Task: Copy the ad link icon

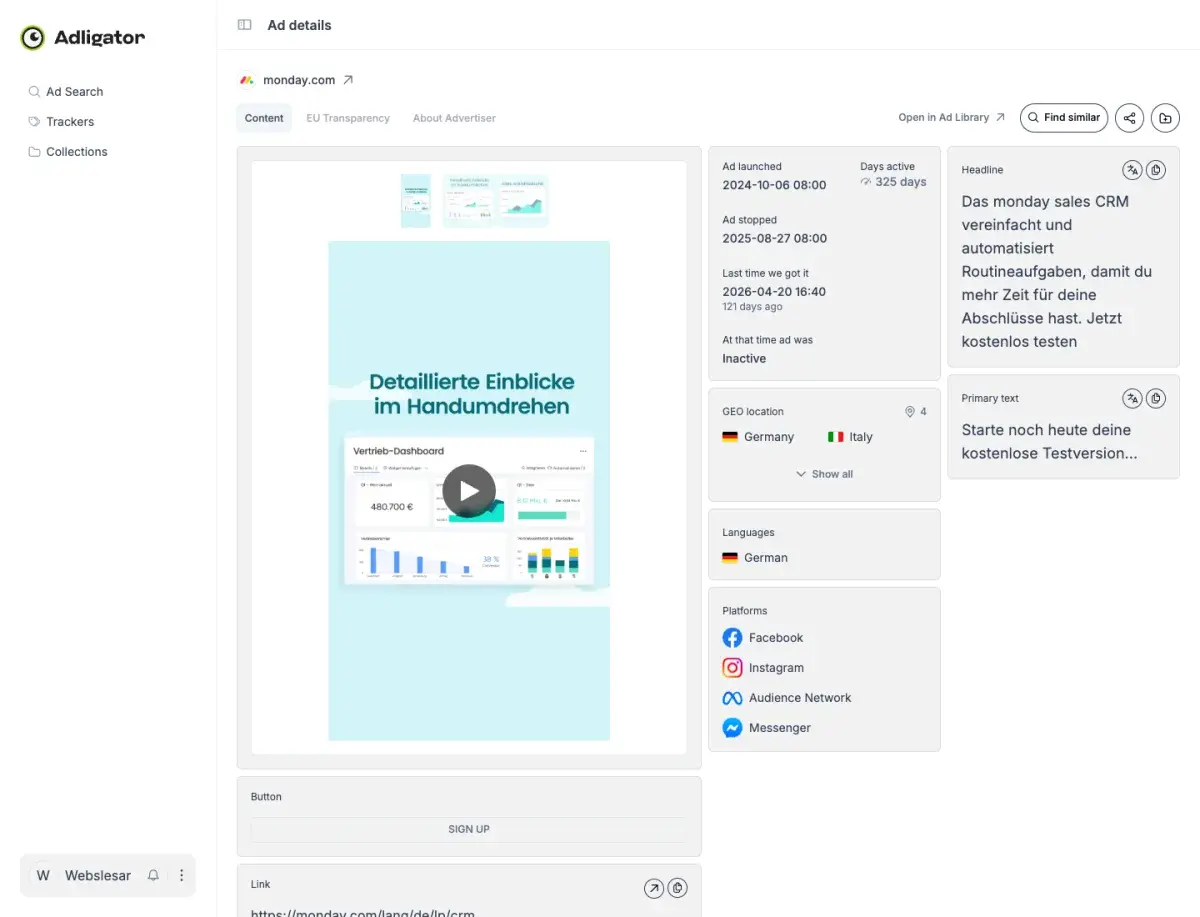Action: pyautogui.click(x=678, y=888)
